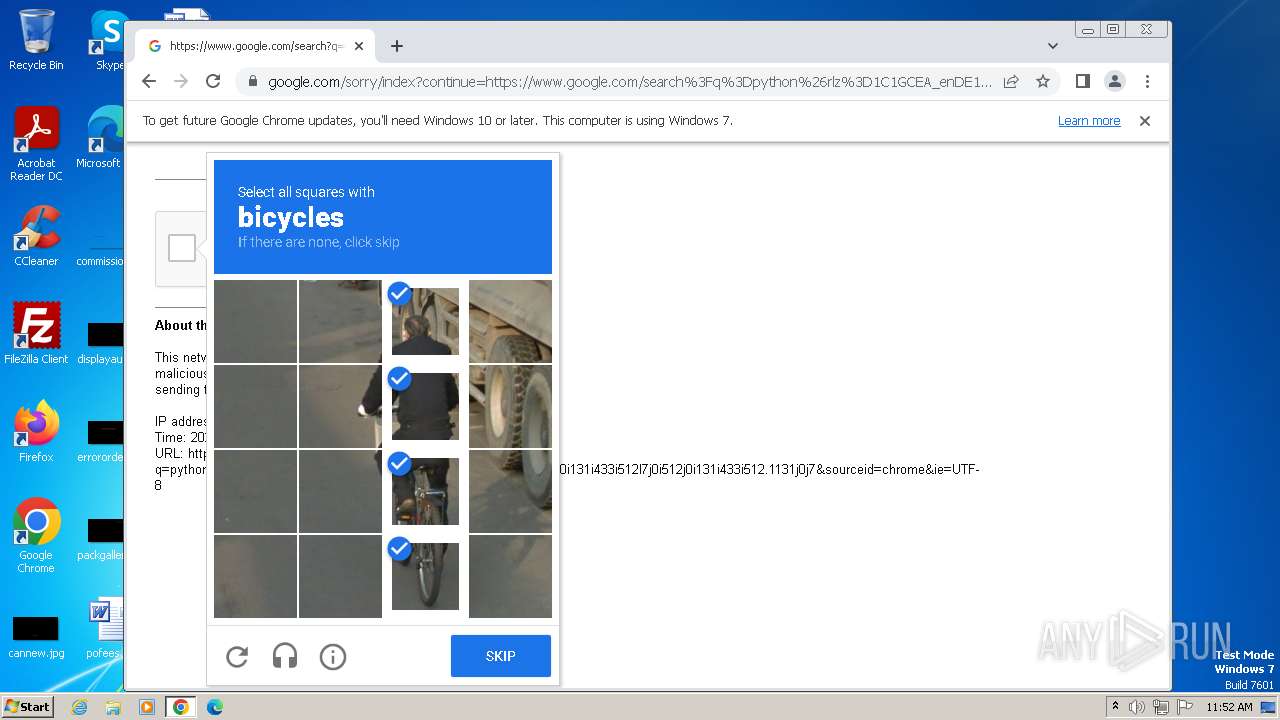1280x720 pixels.
Task: Open Skype desktop shortcut
Action: [108, 40]
